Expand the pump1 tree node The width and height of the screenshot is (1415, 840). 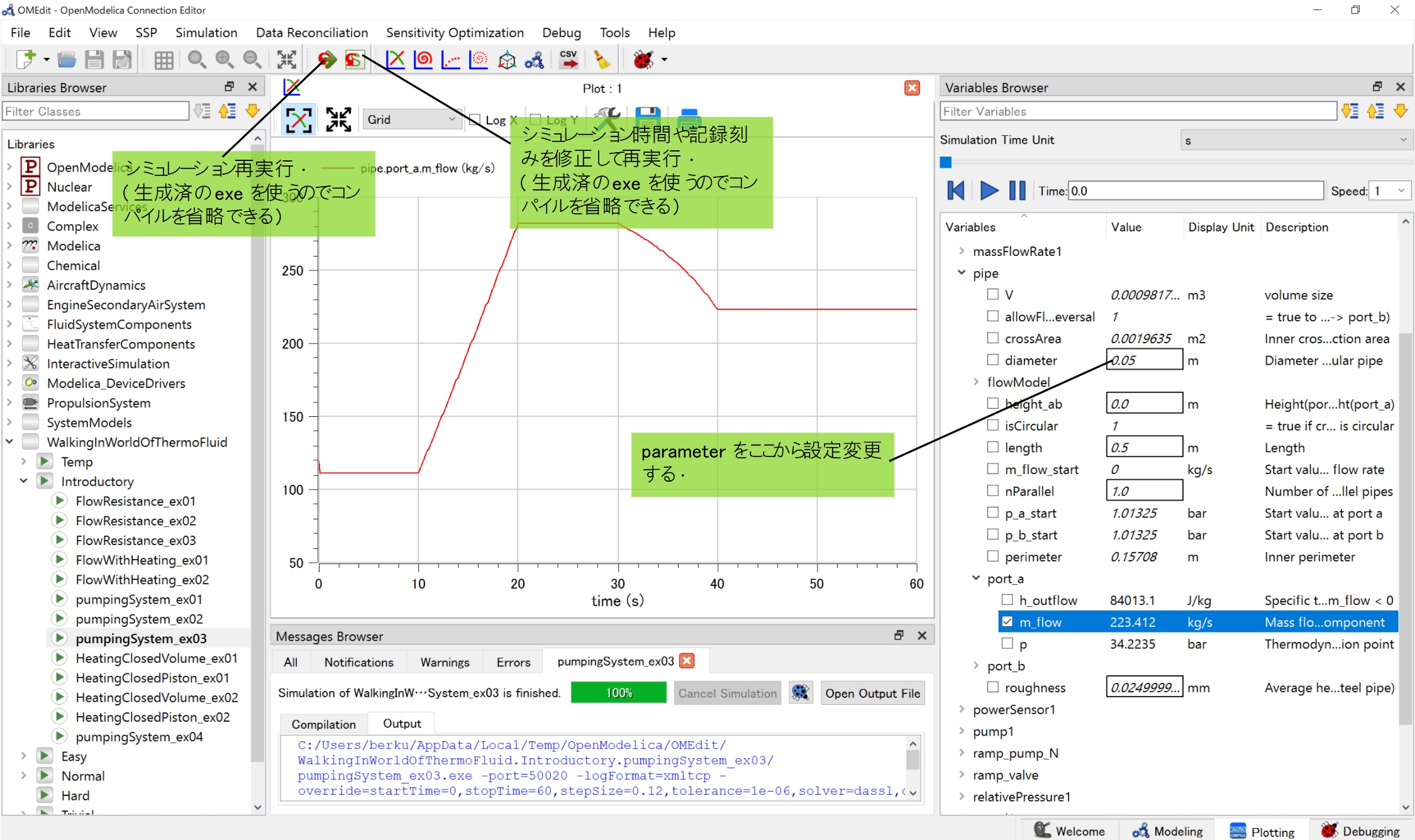click(962, 731)
